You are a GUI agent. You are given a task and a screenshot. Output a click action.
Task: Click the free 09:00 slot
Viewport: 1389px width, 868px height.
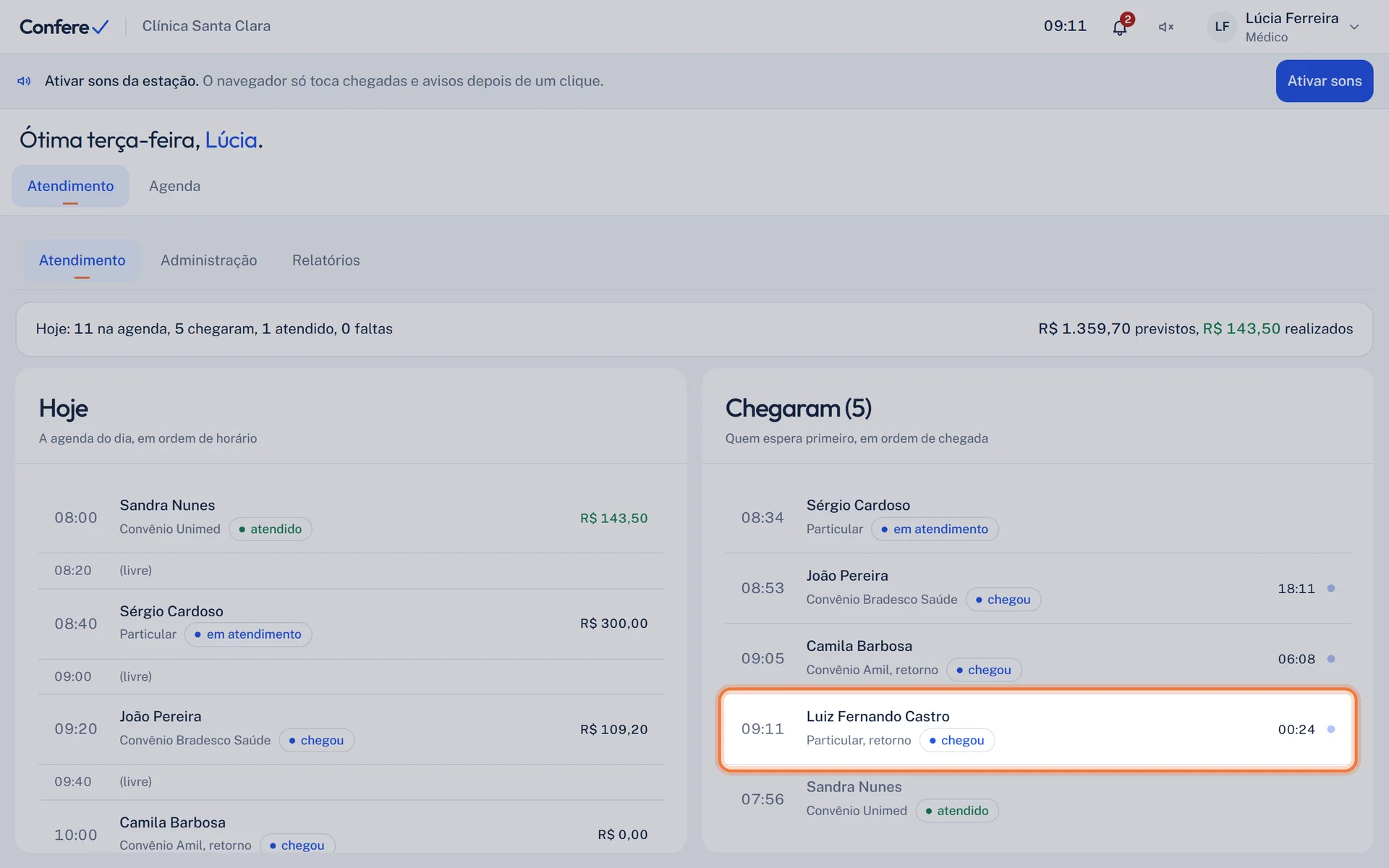pos(351,676)
